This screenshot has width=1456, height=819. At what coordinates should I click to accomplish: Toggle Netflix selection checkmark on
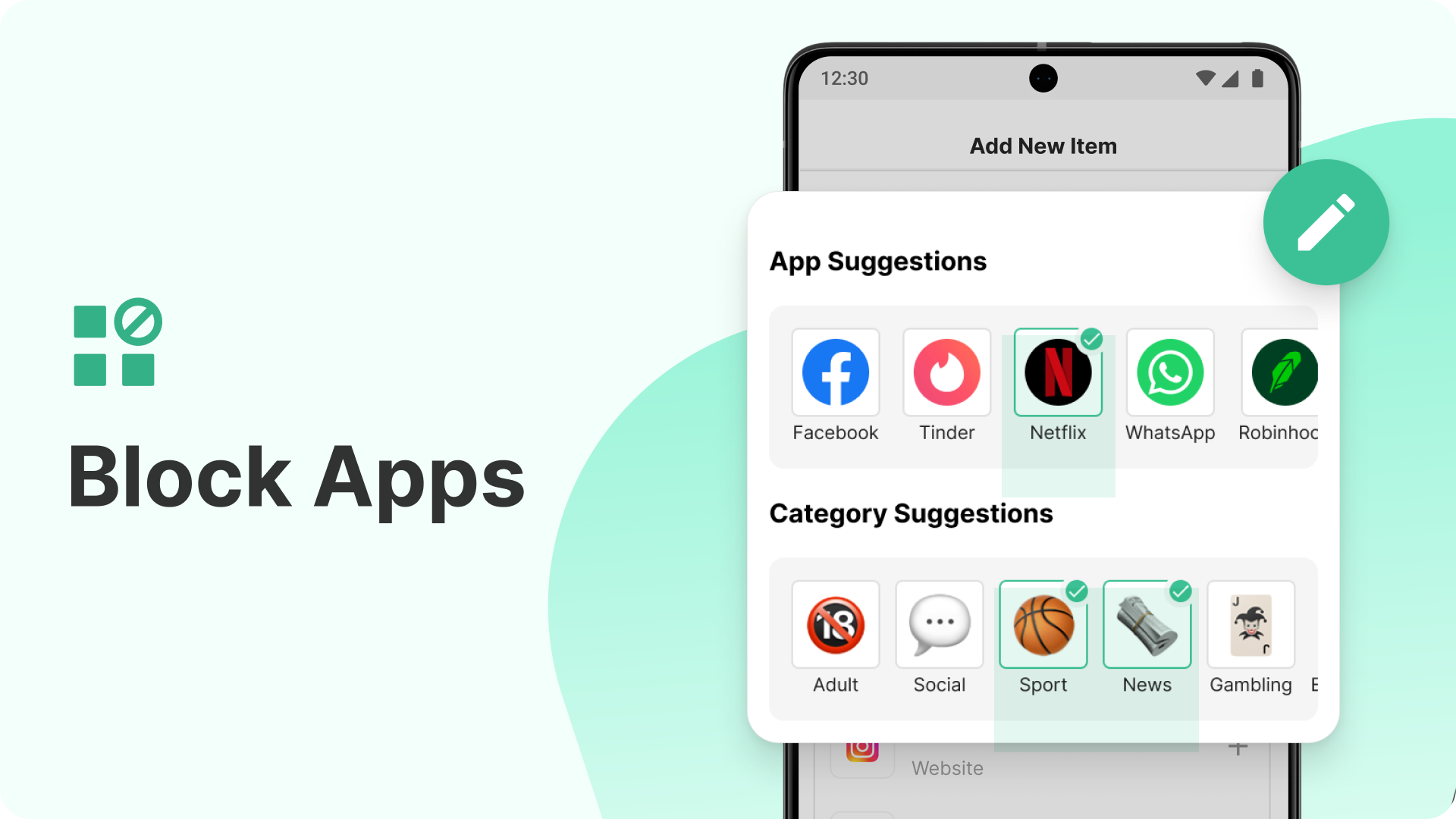(x=1092, y=337)
